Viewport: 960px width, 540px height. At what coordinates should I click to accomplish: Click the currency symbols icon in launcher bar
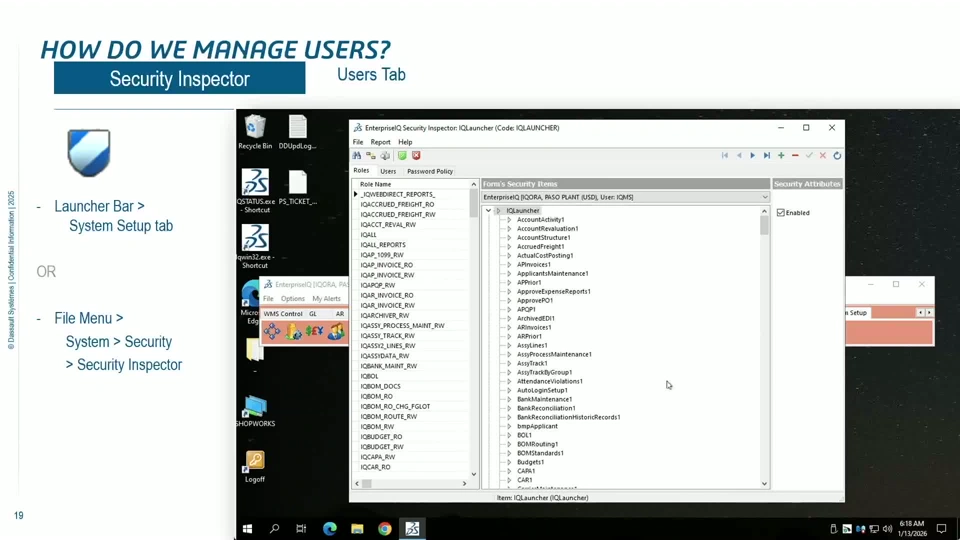pos(315,331)
